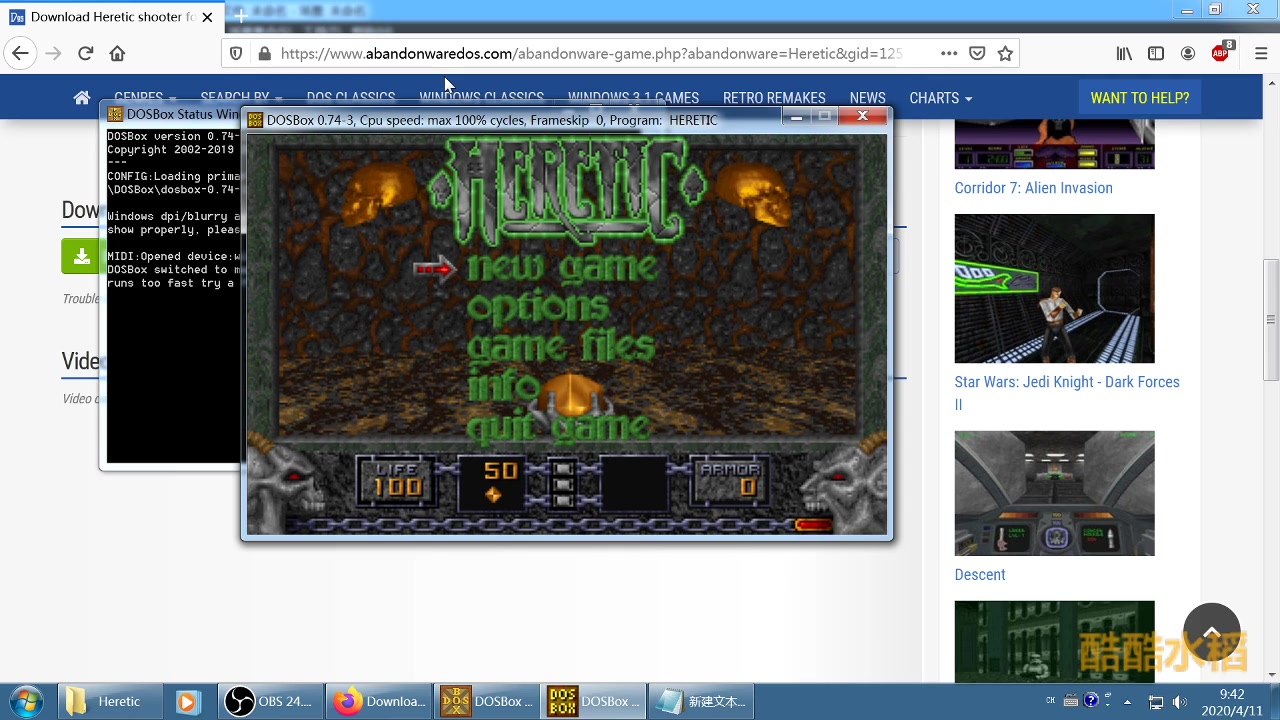Click volume speaker tray icon
The height and width of the screenshot is (720, 1280).
pos(1179,702)
